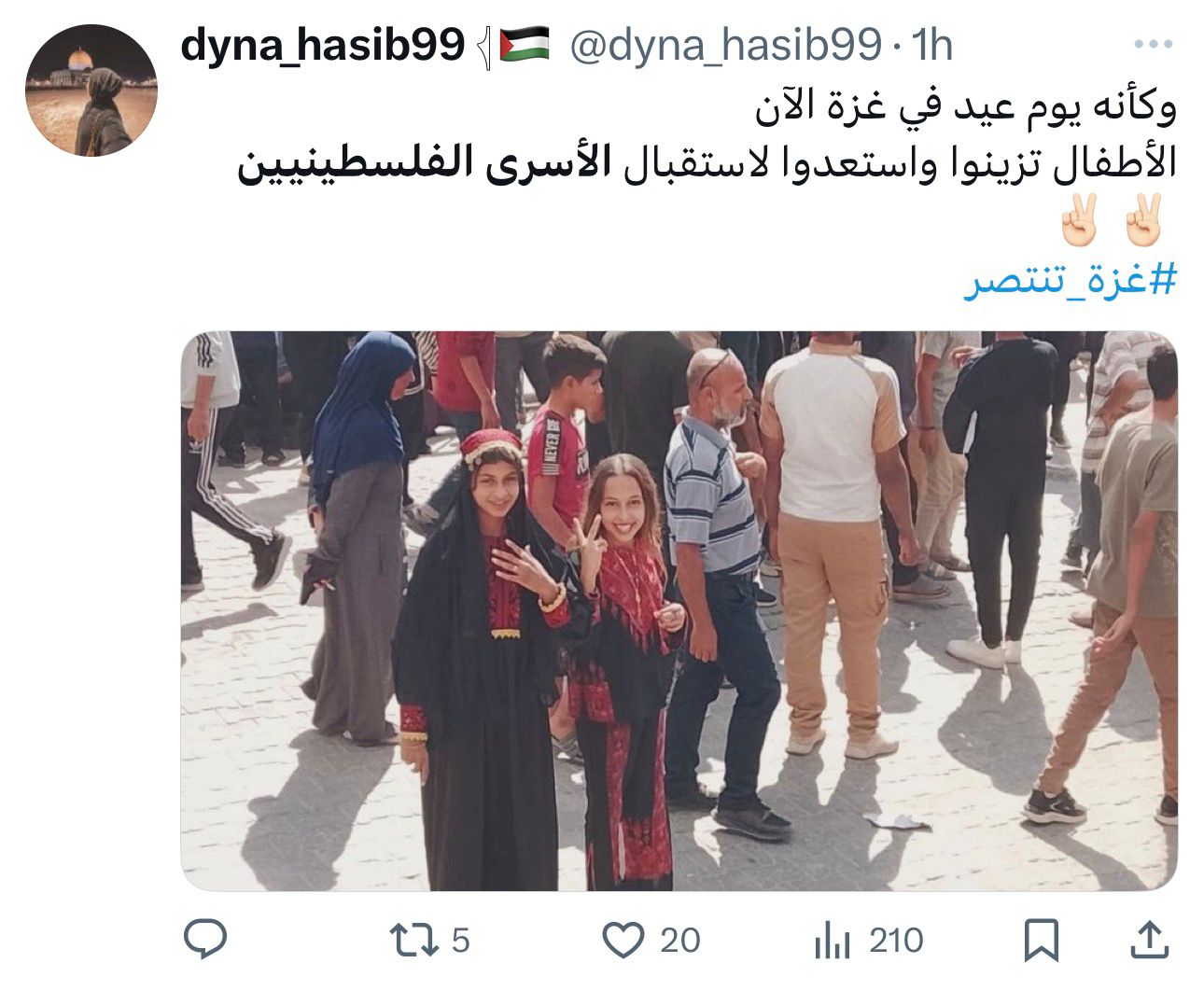
Task: Click the retweet count 5
Action: 460,941
